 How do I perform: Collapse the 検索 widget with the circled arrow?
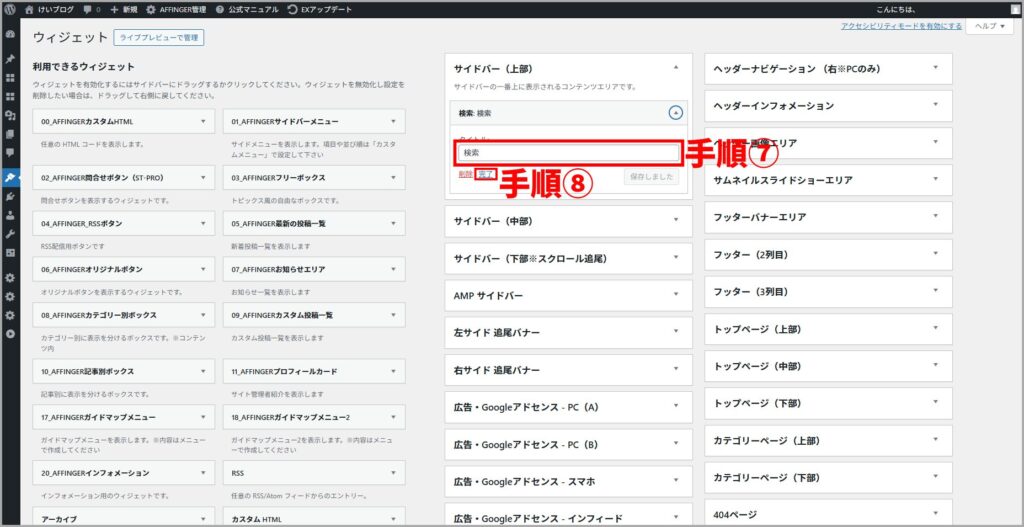point(676,113)
